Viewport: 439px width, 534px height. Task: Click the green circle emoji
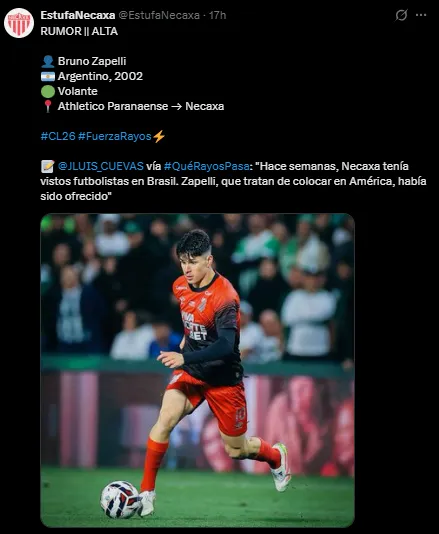tap(48, 92)
